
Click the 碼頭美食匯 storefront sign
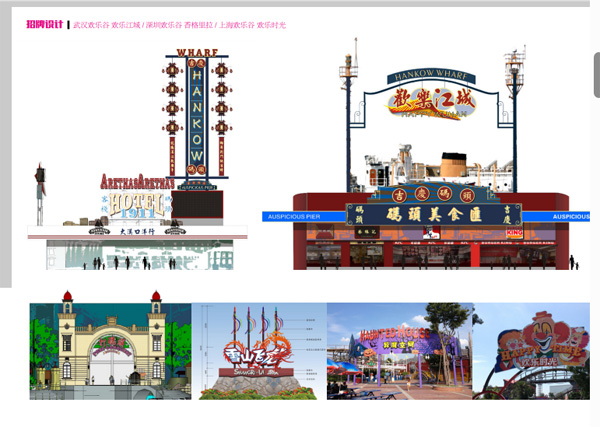[432, 215]
